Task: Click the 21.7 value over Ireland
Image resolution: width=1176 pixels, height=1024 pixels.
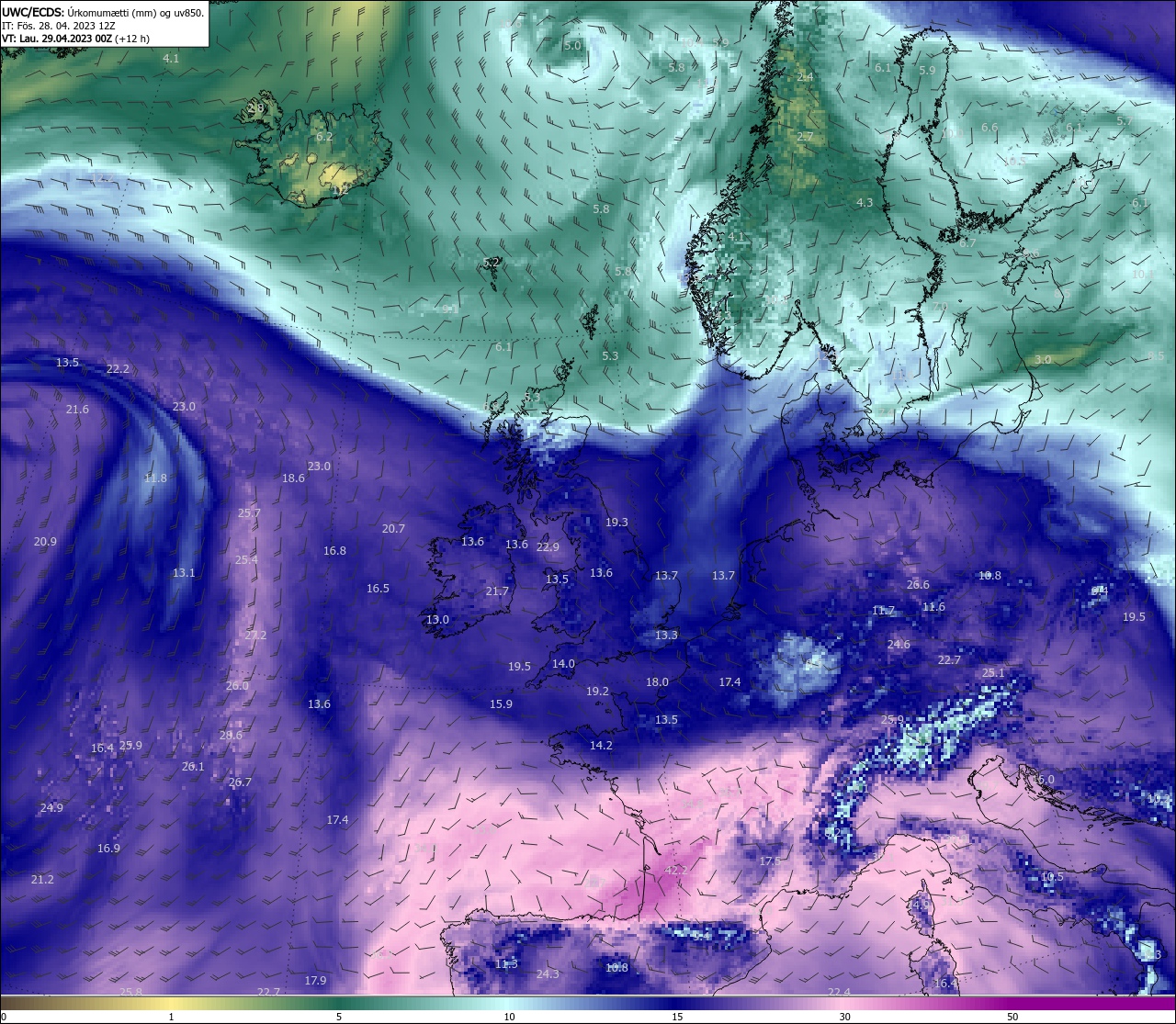Action: point(497,591)
